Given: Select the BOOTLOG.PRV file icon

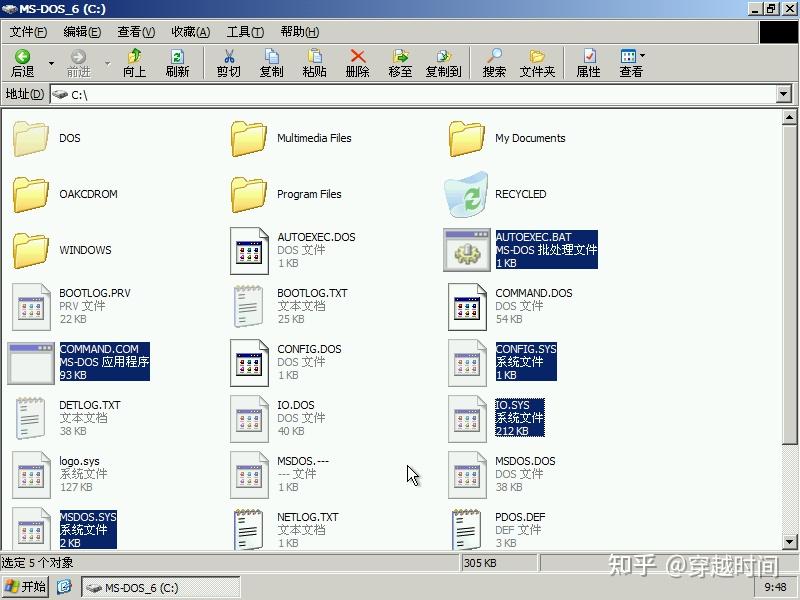Looking at the screenshot, I should point(31,307).
